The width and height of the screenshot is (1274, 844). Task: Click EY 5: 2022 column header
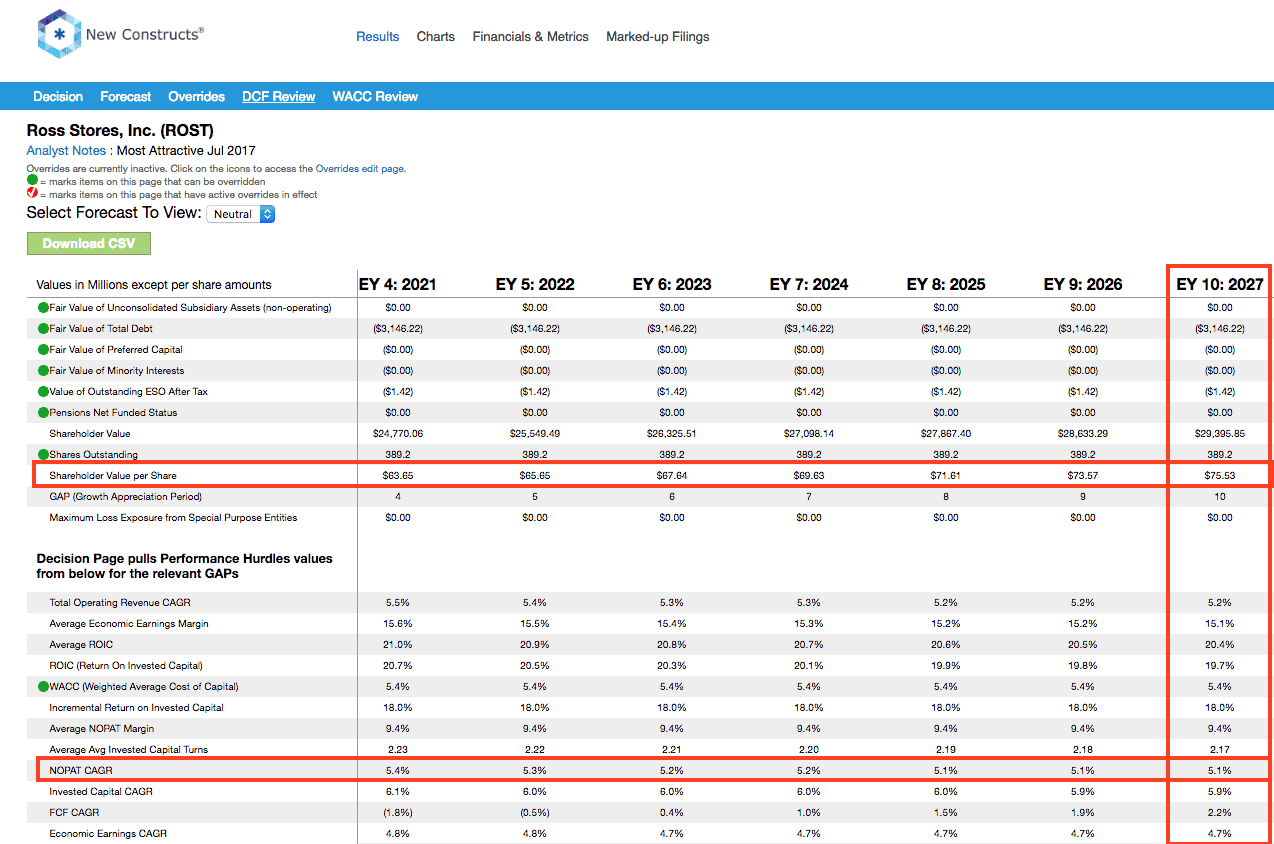pos(535,284)
